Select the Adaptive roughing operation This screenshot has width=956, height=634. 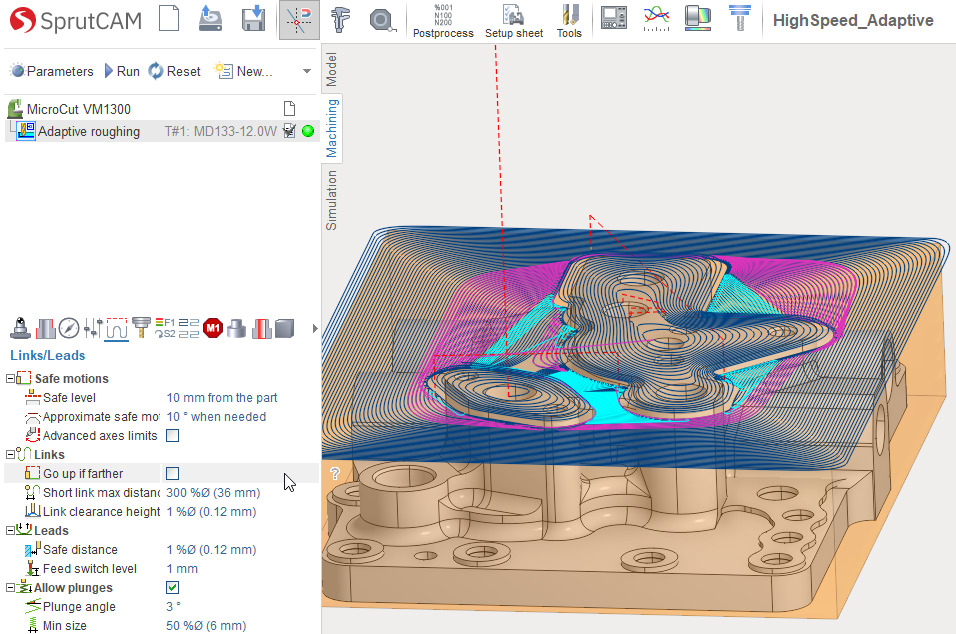click(88, 131)
